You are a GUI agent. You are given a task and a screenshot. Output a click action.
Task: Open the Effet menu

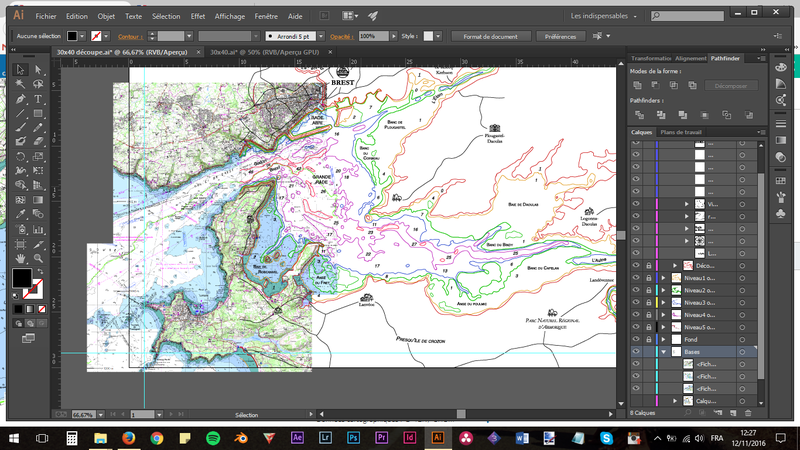pos(198,16)
